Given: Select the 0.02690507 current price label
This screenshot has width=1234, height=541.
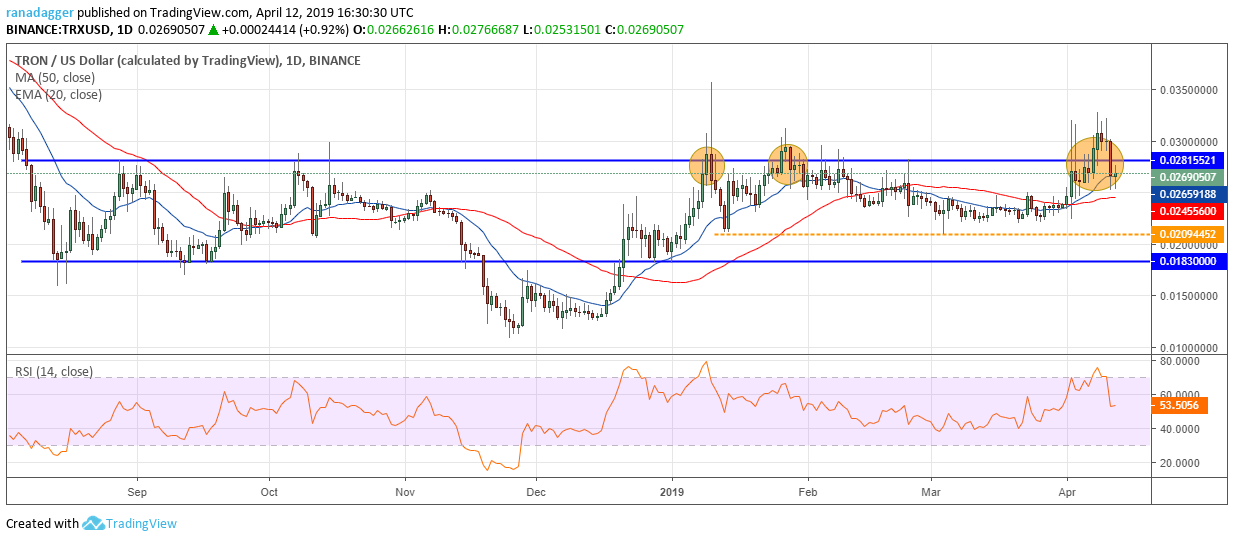Looking at the screenshot, I should tap(1188, 177).
